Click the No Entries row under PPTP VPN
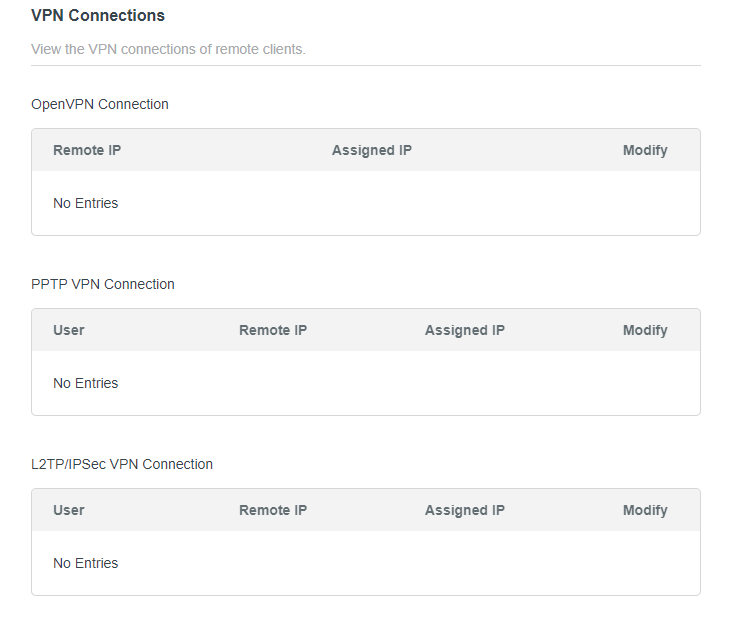The image size is (742, 624). coord(86,383)
